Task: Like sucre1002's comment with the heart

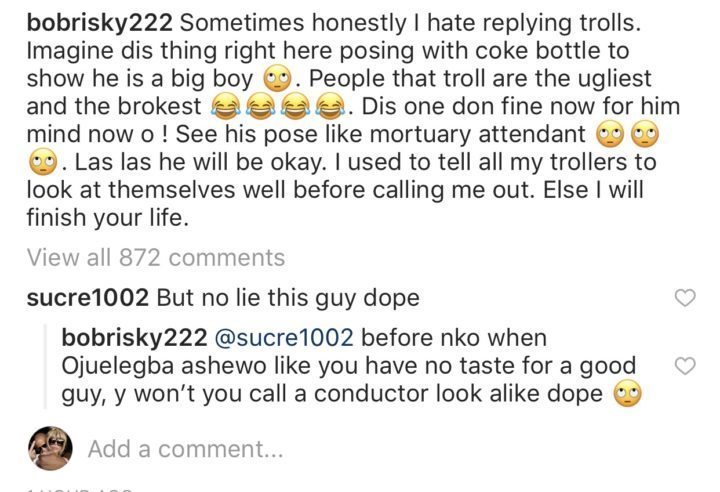Action: pyautogui.click(x=686, y=298)
